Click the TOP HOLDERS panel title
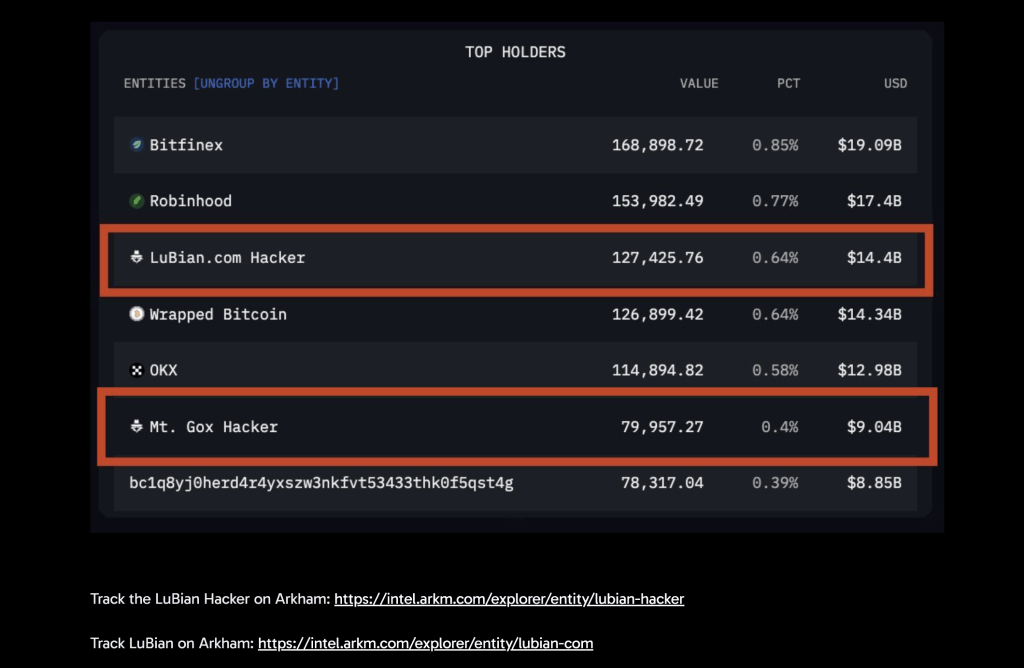 (x=515, y=52)
